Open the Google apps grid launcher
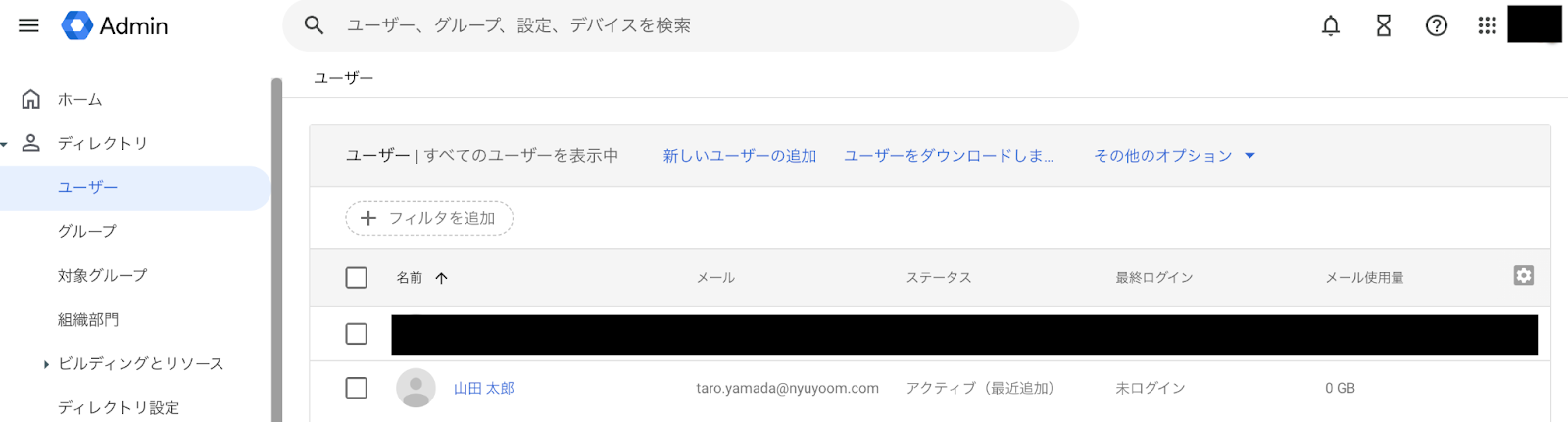1568x422 pixels. pyautogui.click(x=1487, y=25)
